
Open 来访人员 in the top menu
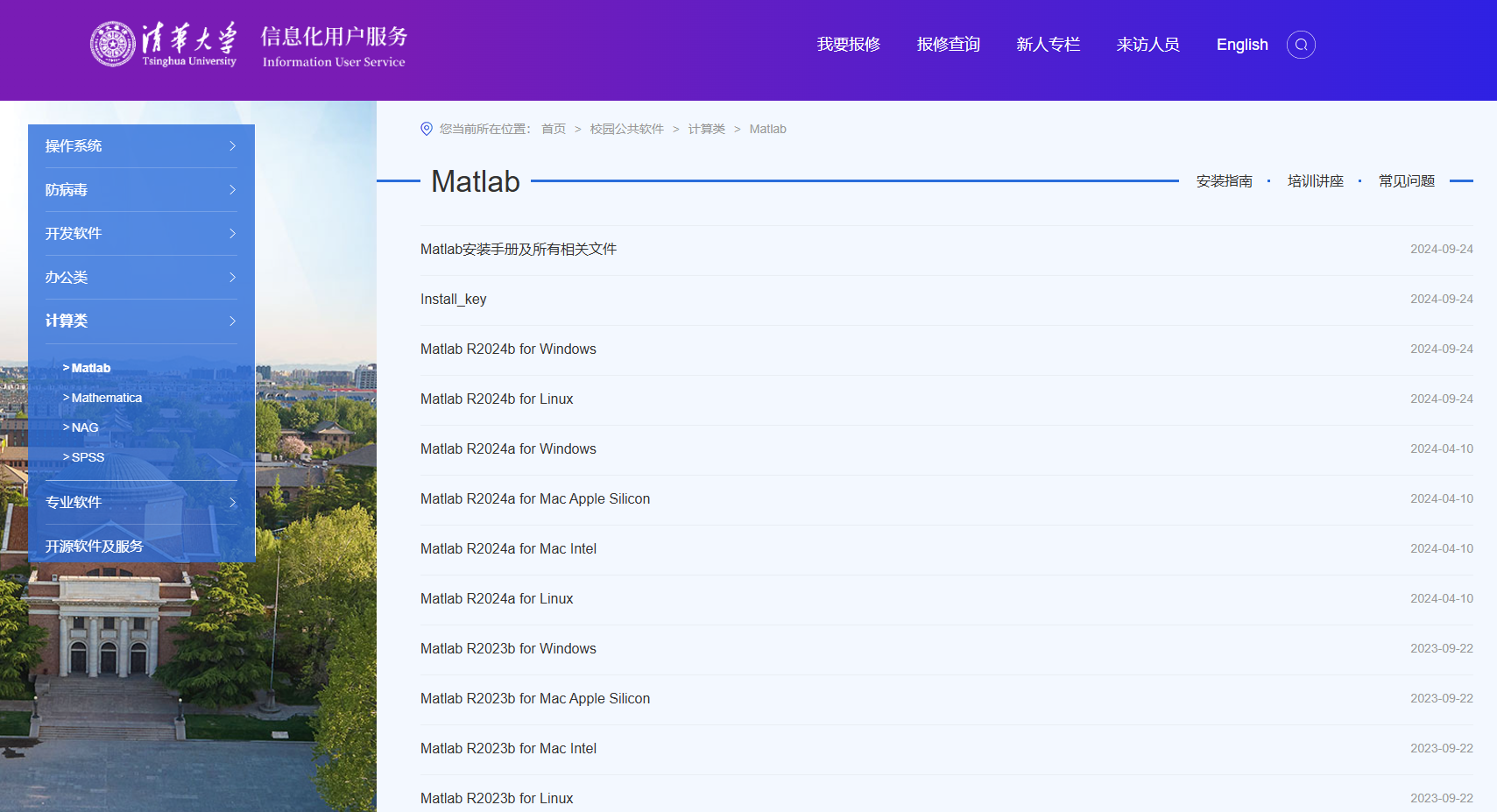tap(1147, 45)
